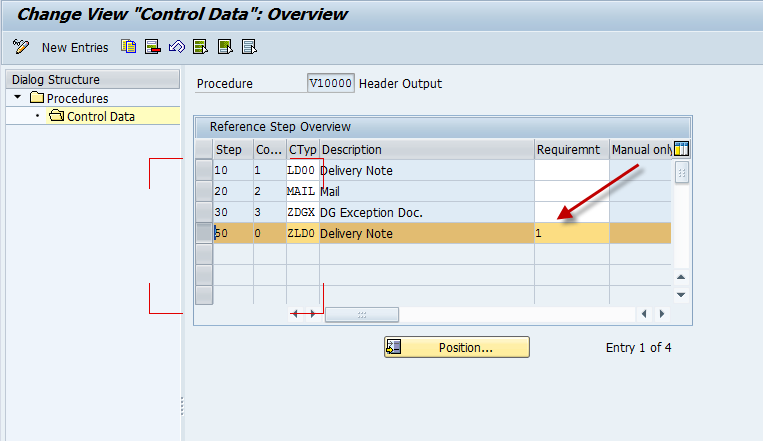Click the Select Block toolbar icon
The image size is (763, 441).
tap(225, 47)
